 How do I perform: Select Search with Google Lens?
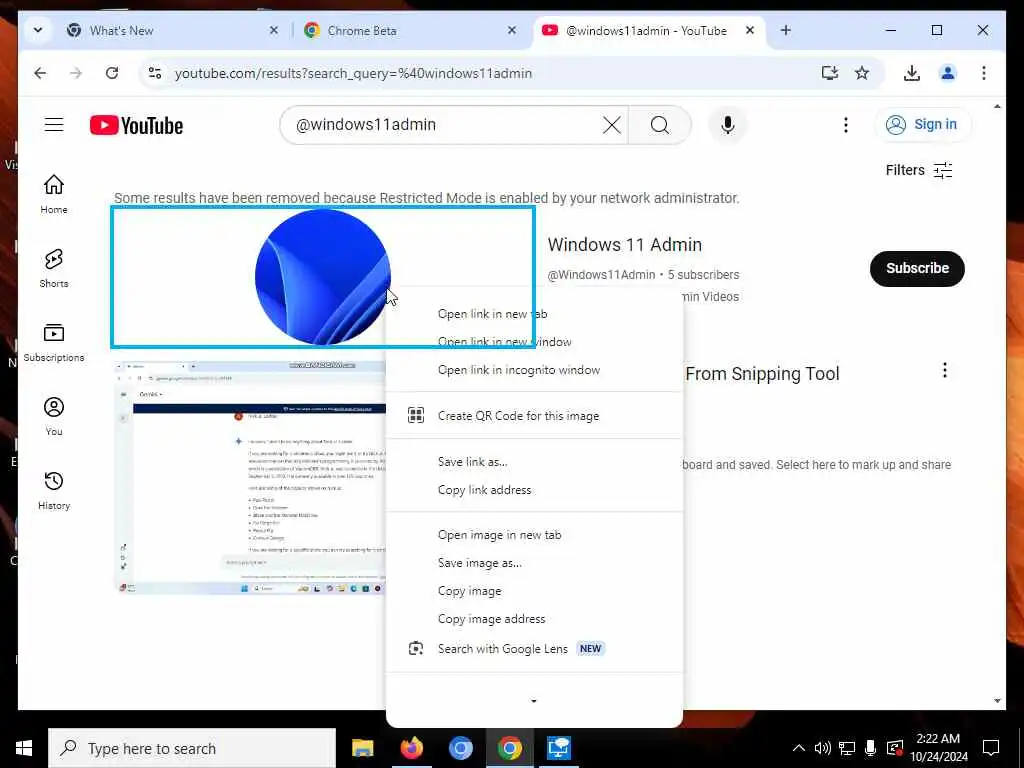[534, 648]
